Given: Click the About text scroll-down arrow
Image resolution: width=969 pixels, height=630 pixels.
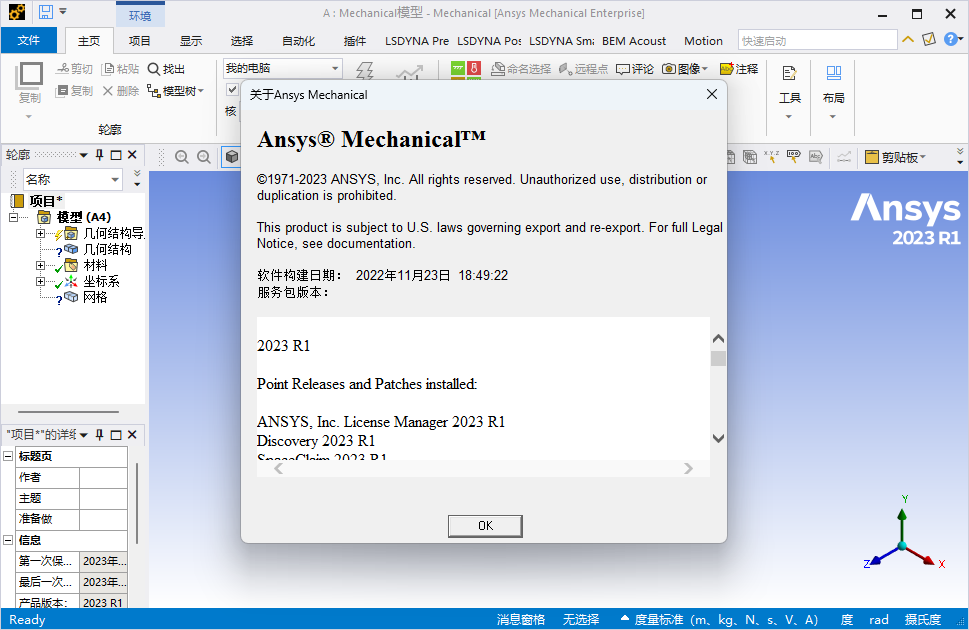Looking at the screenshot, I should pyautogui.click(x=718, y=438).
